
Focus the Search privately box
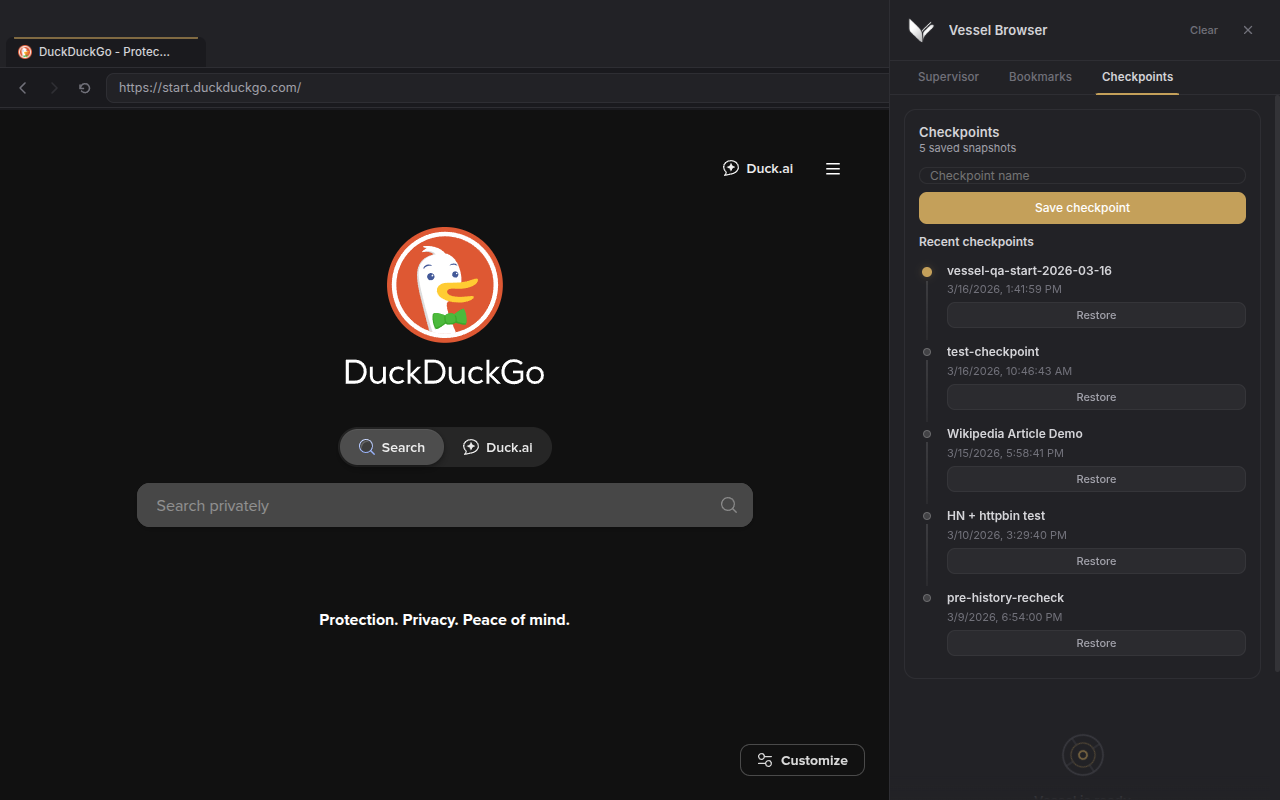[x=445, y=505]
